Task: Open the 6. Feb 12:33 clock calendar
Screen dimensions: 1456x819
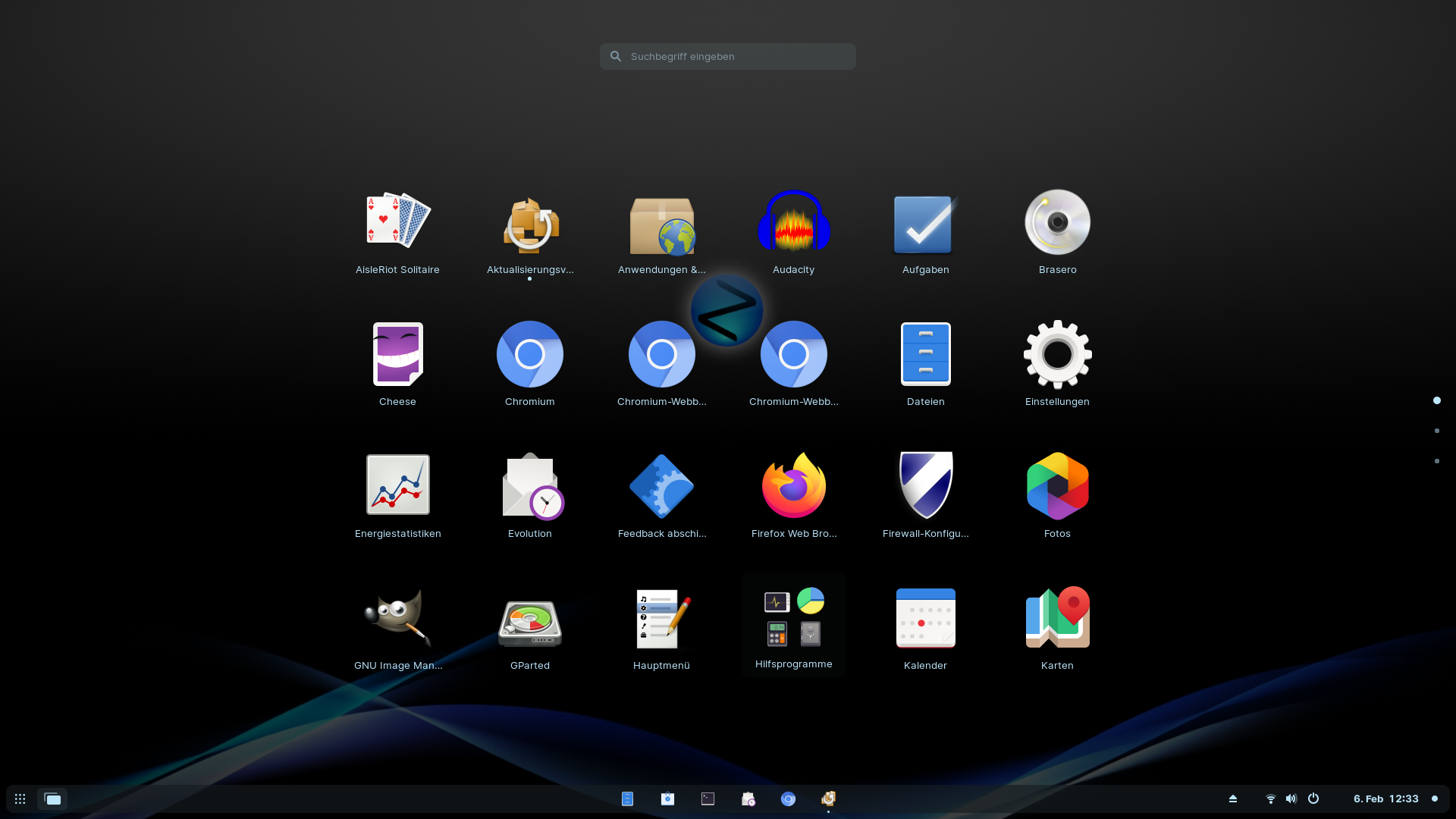Action: [x=1385, y=799]
